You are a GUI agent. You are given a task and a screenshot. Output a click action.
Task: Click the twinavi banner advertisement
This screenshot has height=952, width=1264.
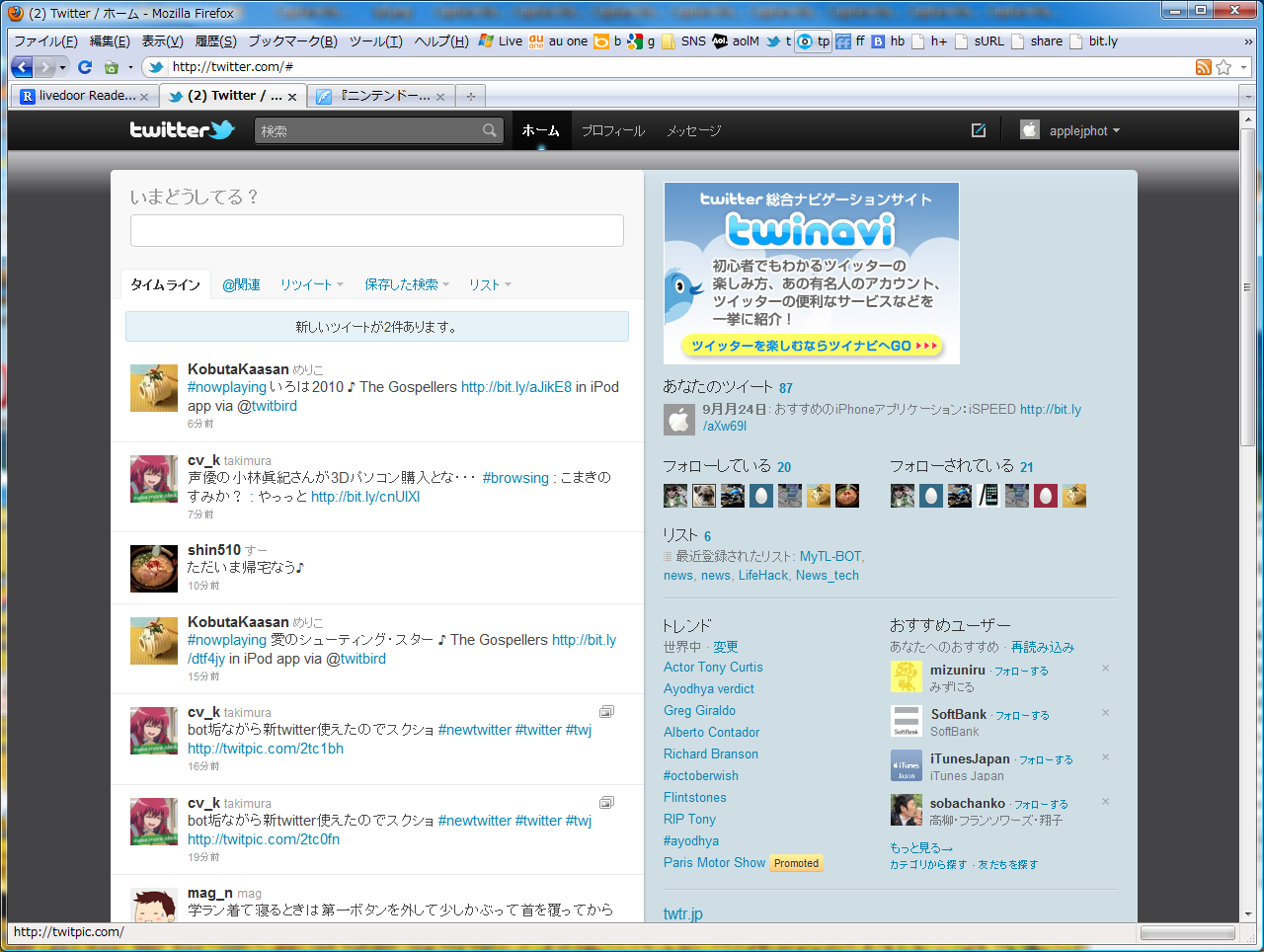tap(812, 273)
